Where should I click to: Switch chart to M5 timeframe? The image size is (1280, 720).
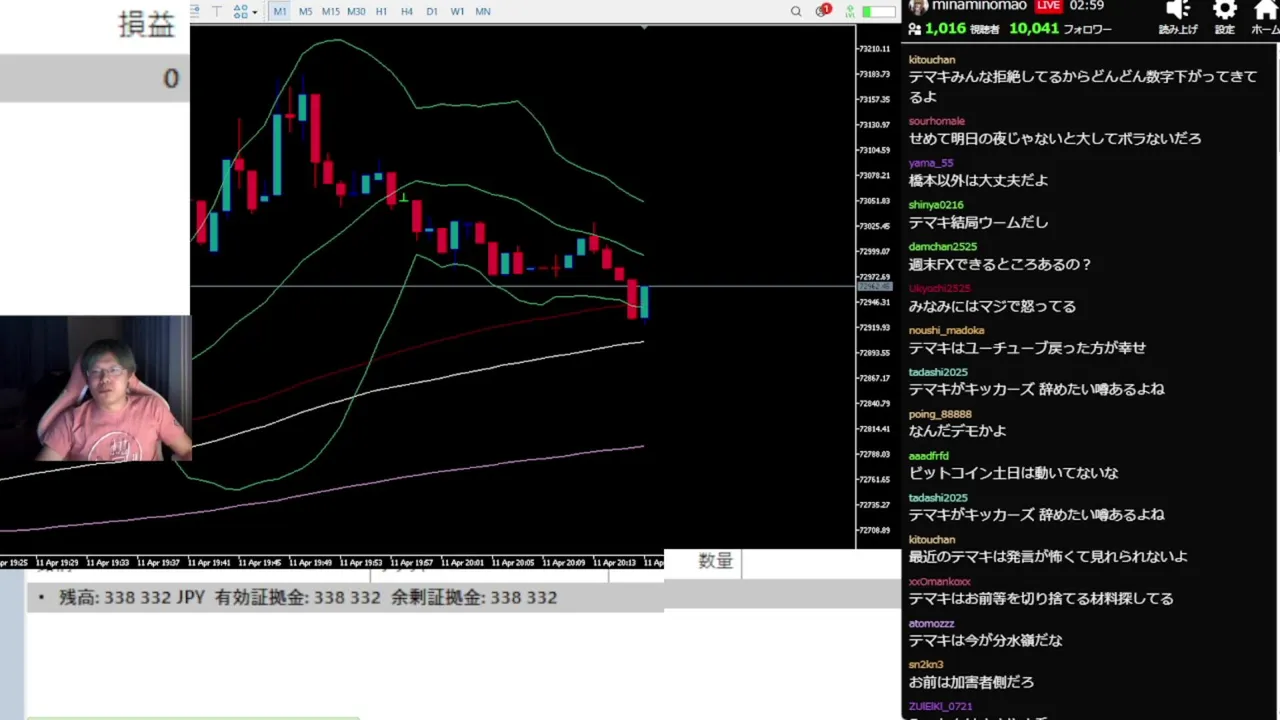click(305, 11)
